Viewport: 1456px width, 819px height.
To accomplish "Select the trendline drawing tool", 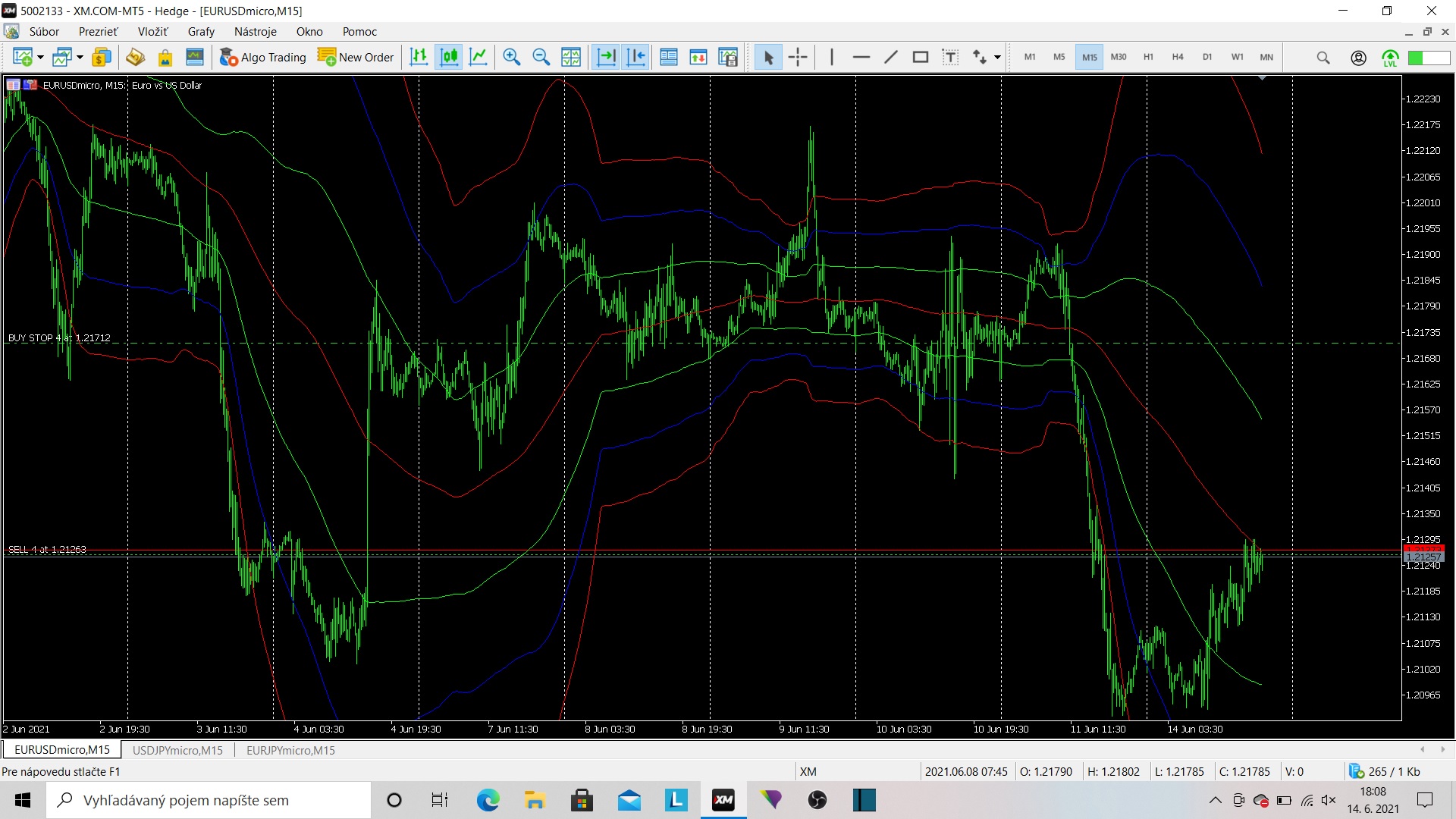I will pos(891,57).
